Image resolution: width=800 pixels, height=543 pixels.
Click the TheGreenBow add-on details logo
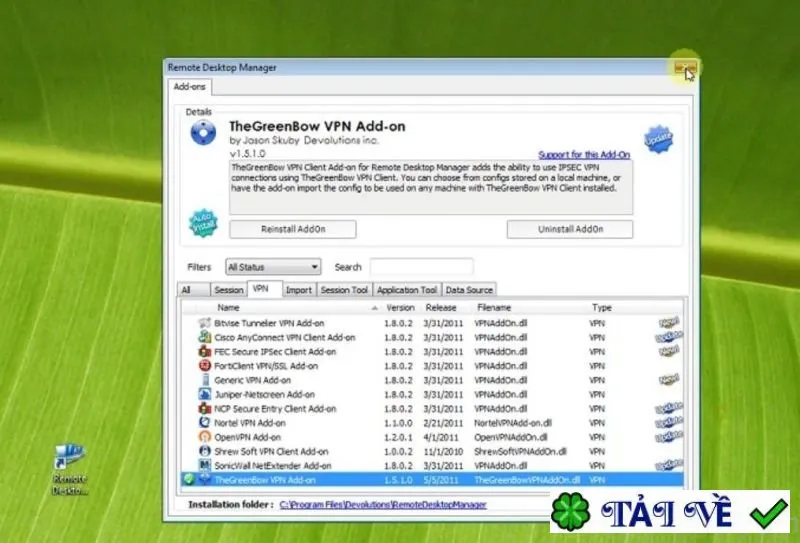point(203,133)
